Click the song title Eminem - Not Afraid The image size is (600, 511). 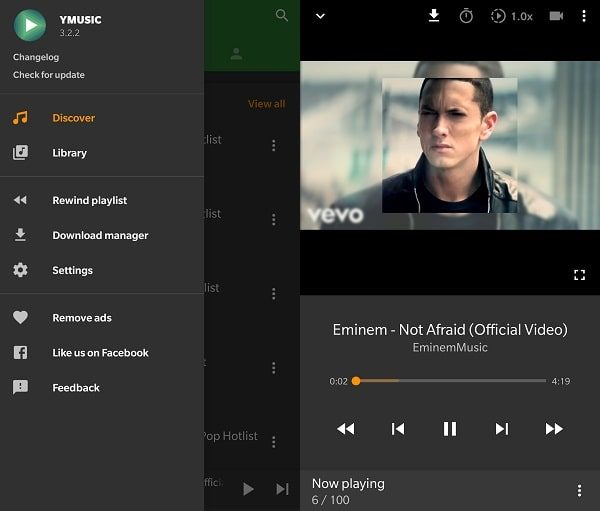tap(450, 330)
